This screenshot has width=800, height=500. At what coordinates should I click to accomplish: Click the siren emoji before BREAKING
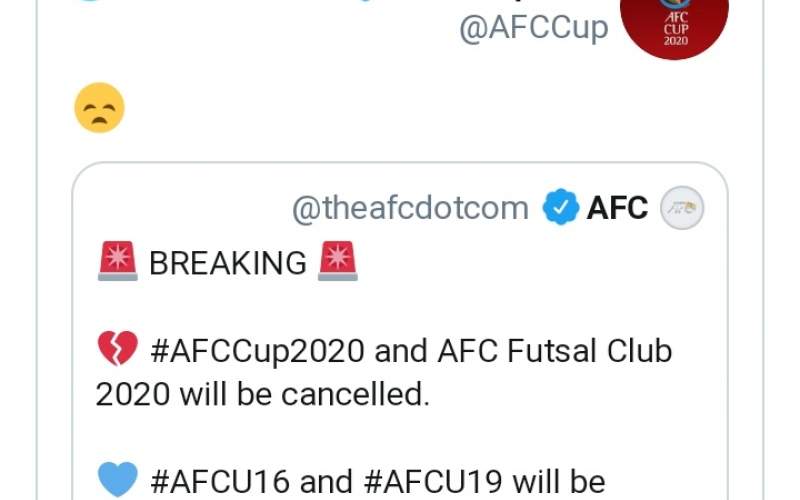(118, 263)
